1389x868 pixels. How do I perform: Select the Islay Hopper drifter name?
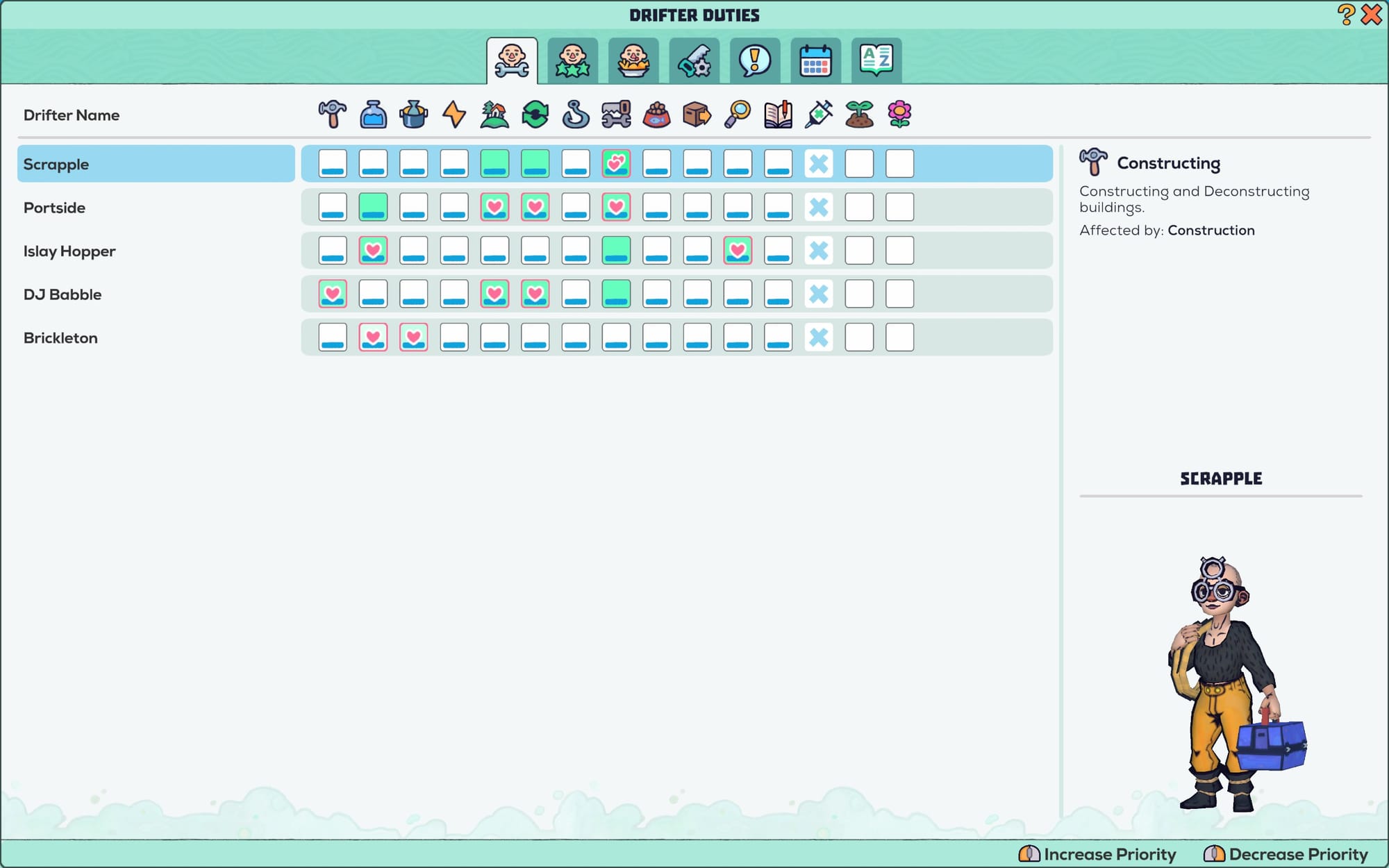[x=69, y=251]
